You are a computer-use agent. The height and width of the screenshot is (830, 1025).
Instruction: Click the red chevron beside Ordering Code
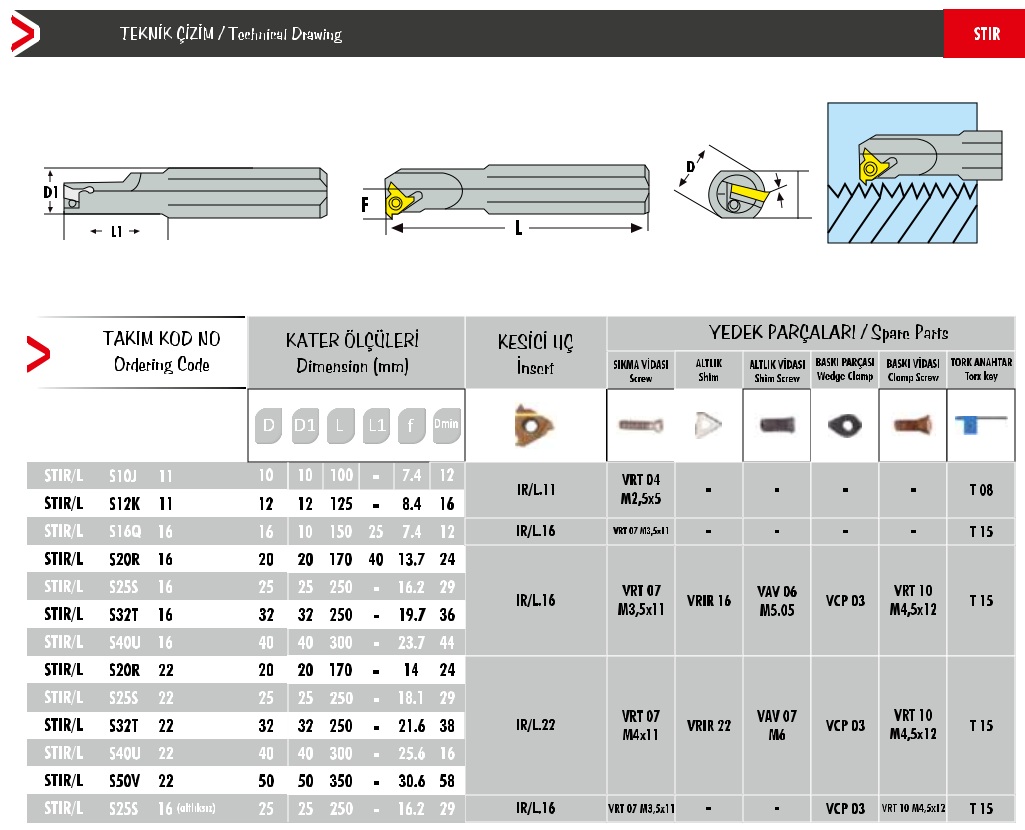[38, 354]
